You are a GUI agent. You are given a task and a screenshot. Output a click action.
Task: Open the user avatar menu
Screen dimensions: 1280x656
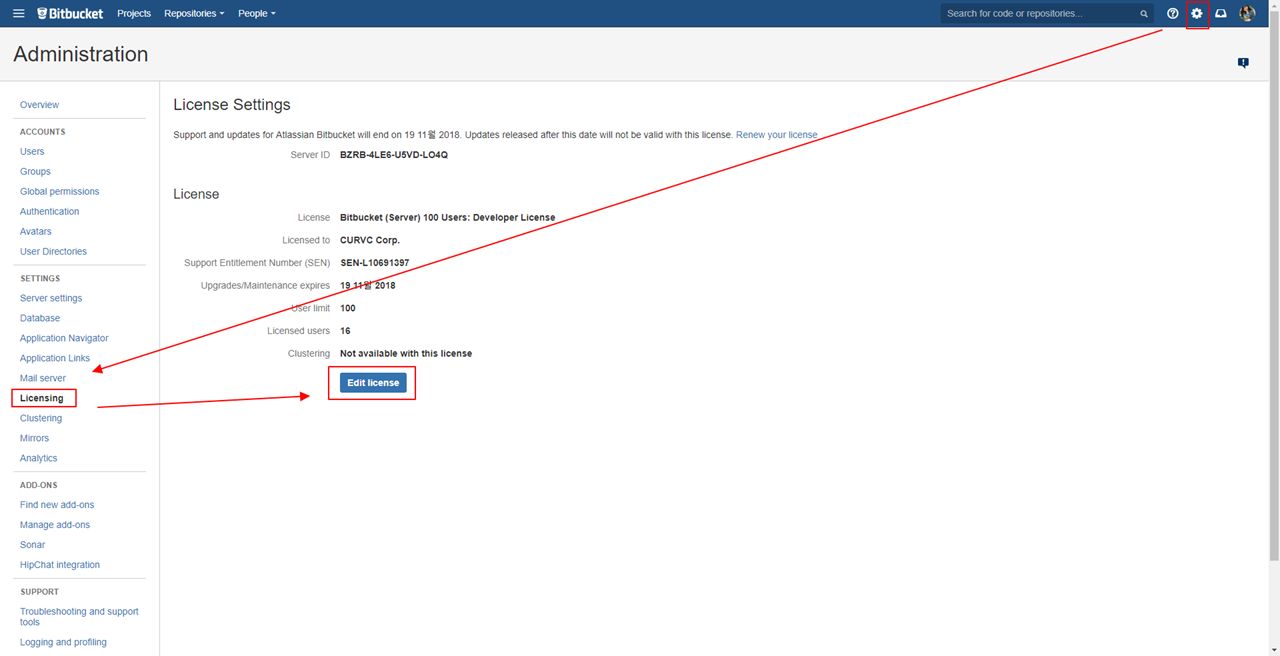pyautogui.click(x=1247, y=14)
